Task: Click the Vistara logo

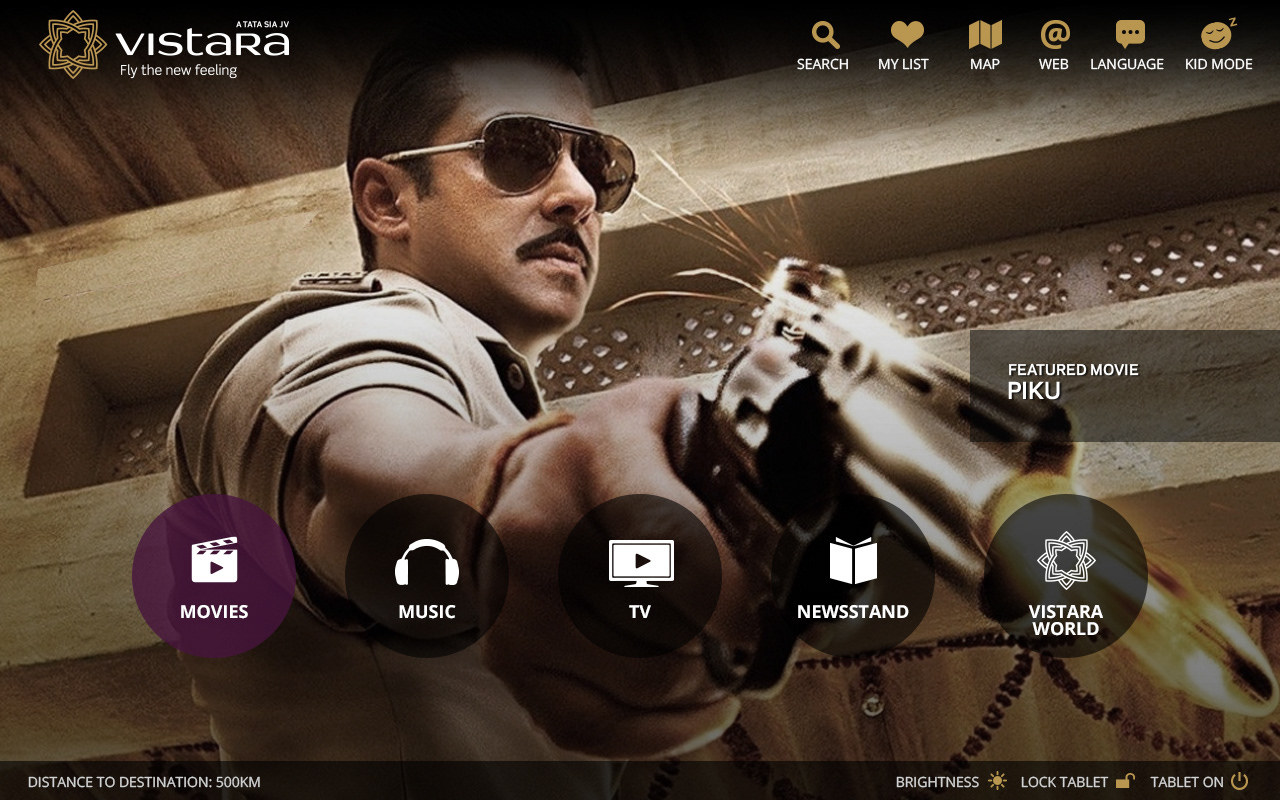Action: 165,45
